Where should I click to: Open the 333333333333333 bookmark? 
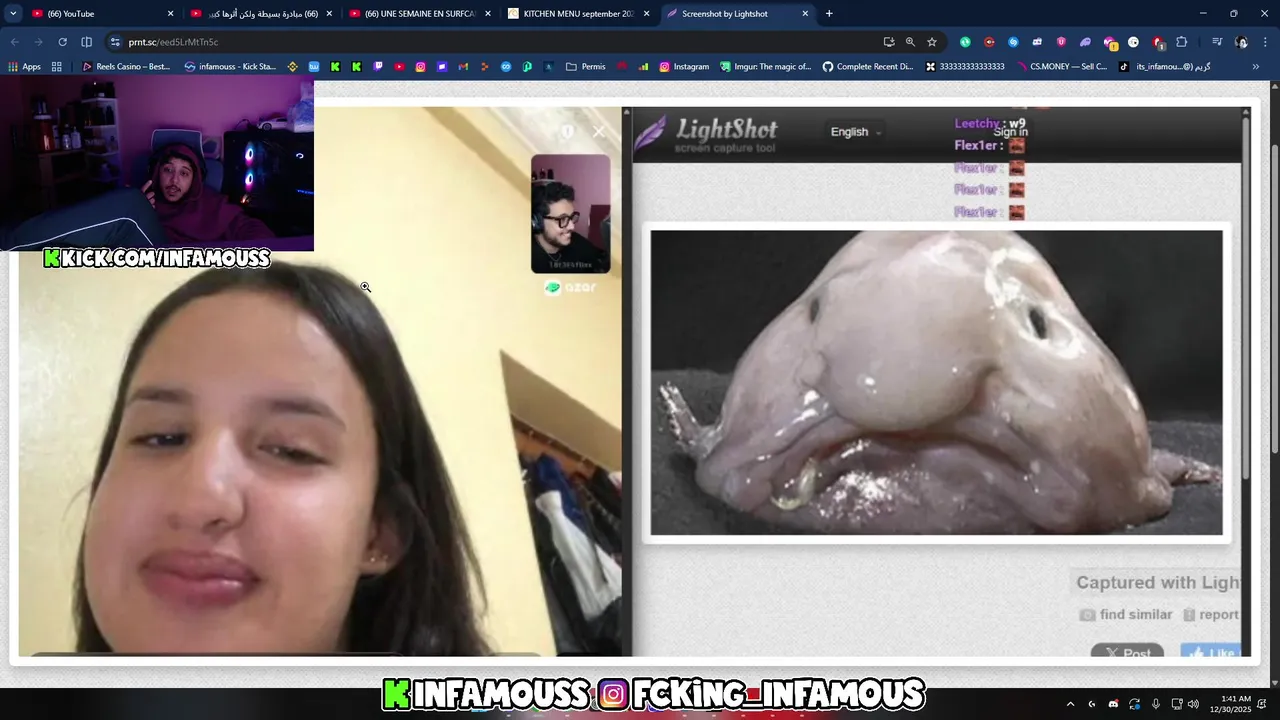click(965, 67)
